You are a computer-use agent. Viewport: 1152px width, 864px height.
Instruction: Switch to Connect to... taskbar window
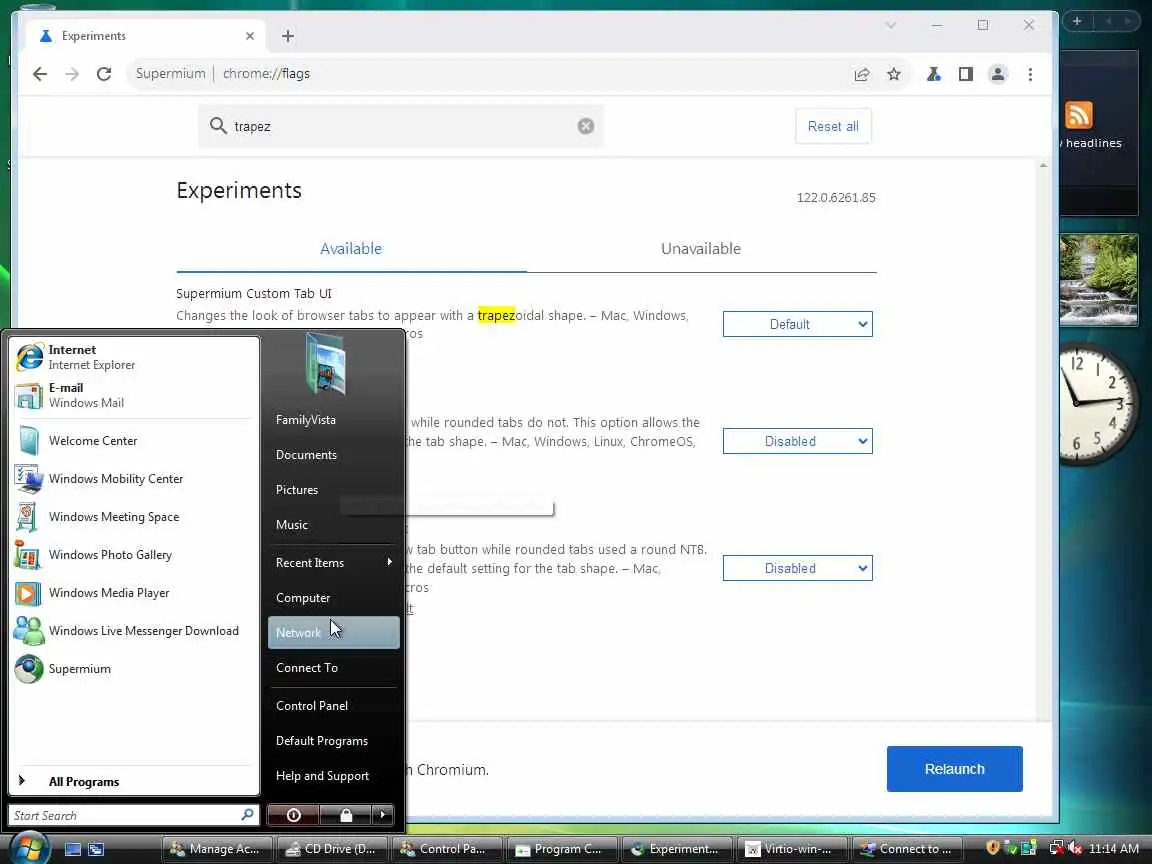point(907,849)
